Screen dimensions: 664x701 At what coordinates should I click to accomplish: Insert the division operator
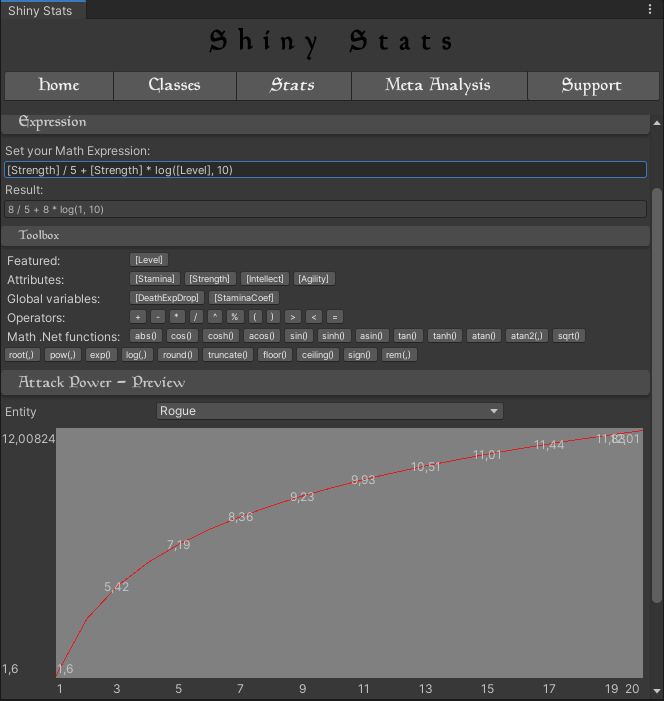[196, 317]
